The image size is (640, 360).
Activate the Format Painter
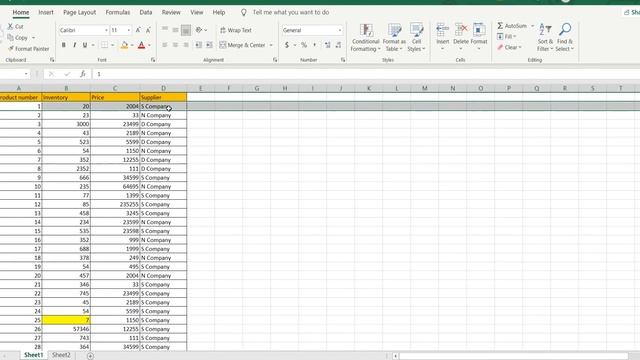click(x=29, y=49)
